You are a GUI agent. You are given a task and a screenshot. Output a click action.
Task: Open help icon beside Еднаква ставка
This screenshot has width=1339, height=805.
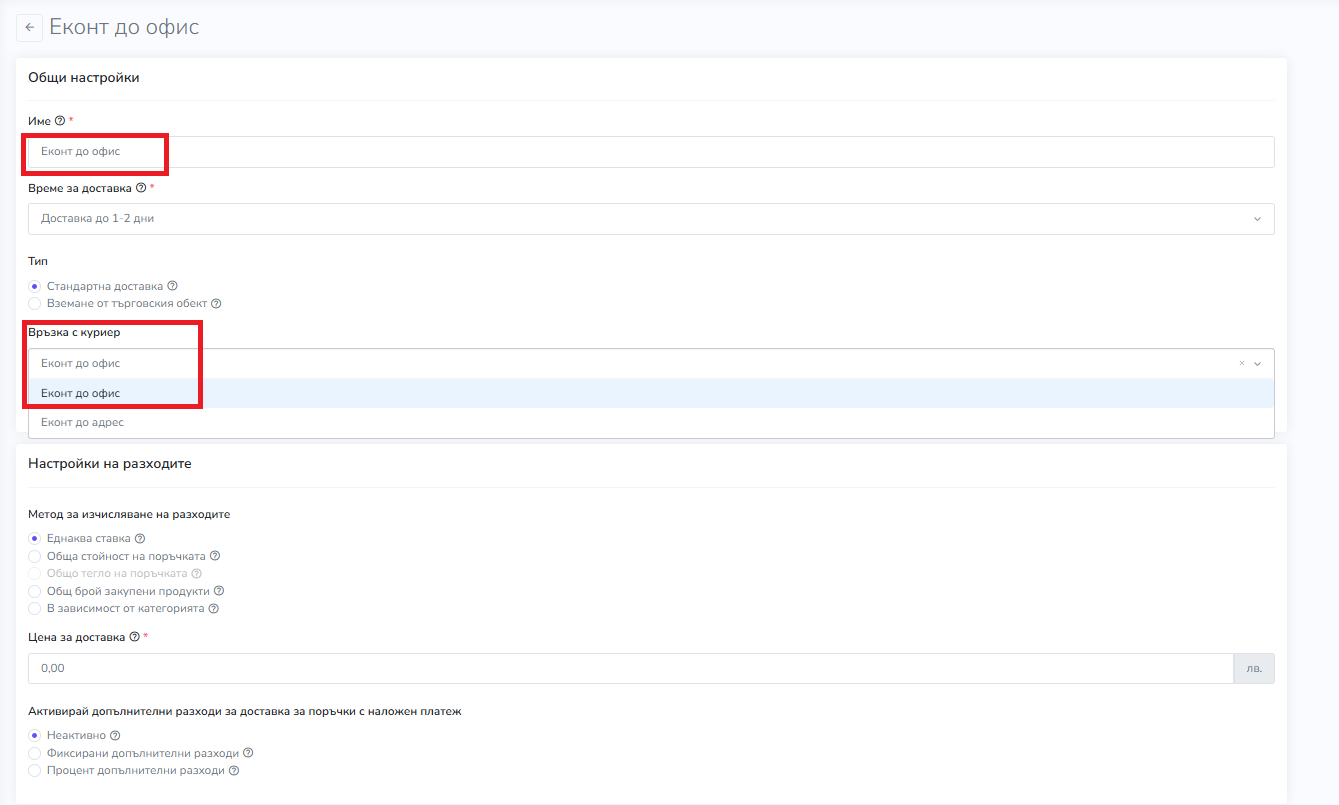[140, 538]
